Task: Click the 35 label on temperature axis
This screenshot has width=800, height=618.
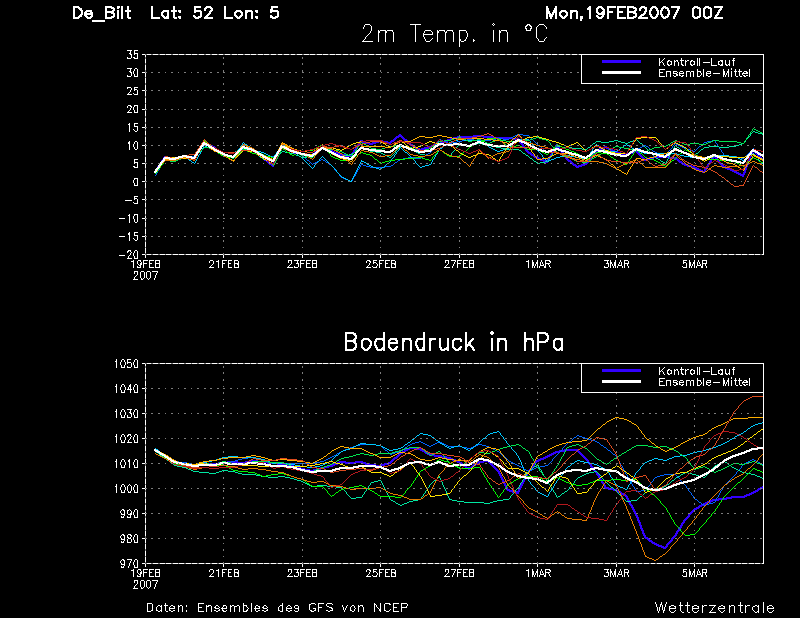Action: click(132, 55)
